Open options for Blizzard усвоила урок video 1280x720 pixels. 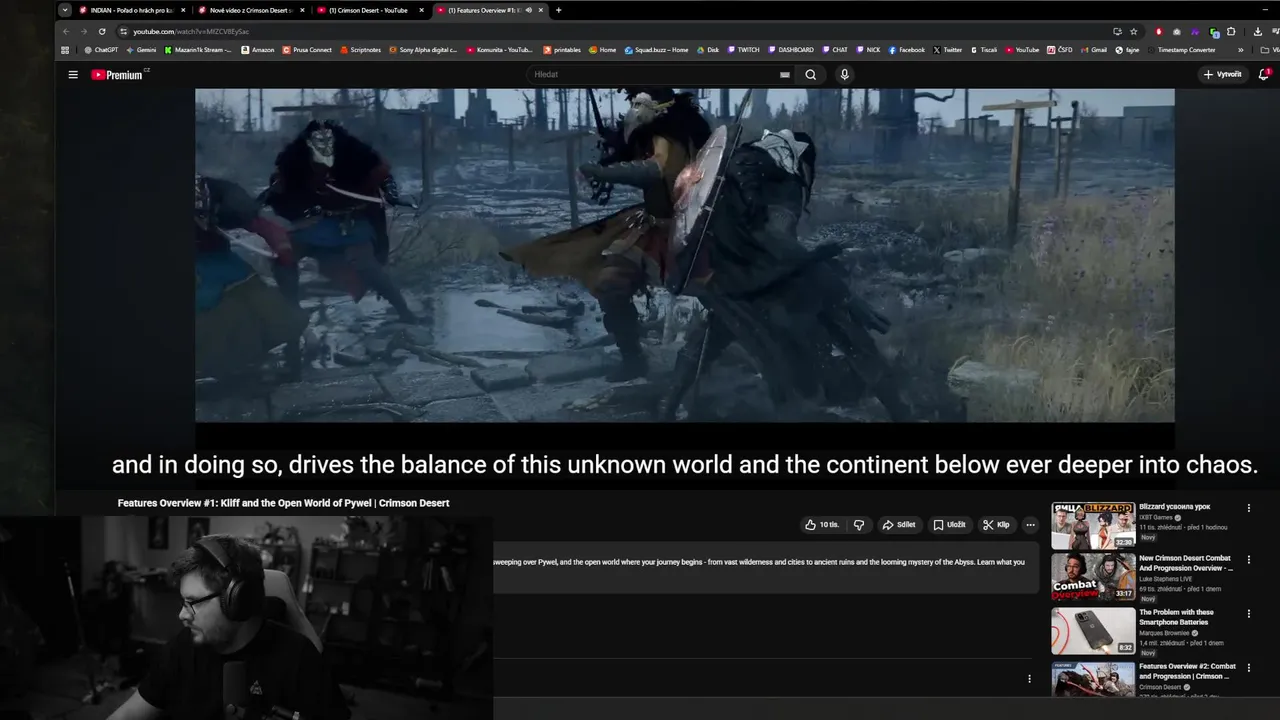(x=1249, y=508)
